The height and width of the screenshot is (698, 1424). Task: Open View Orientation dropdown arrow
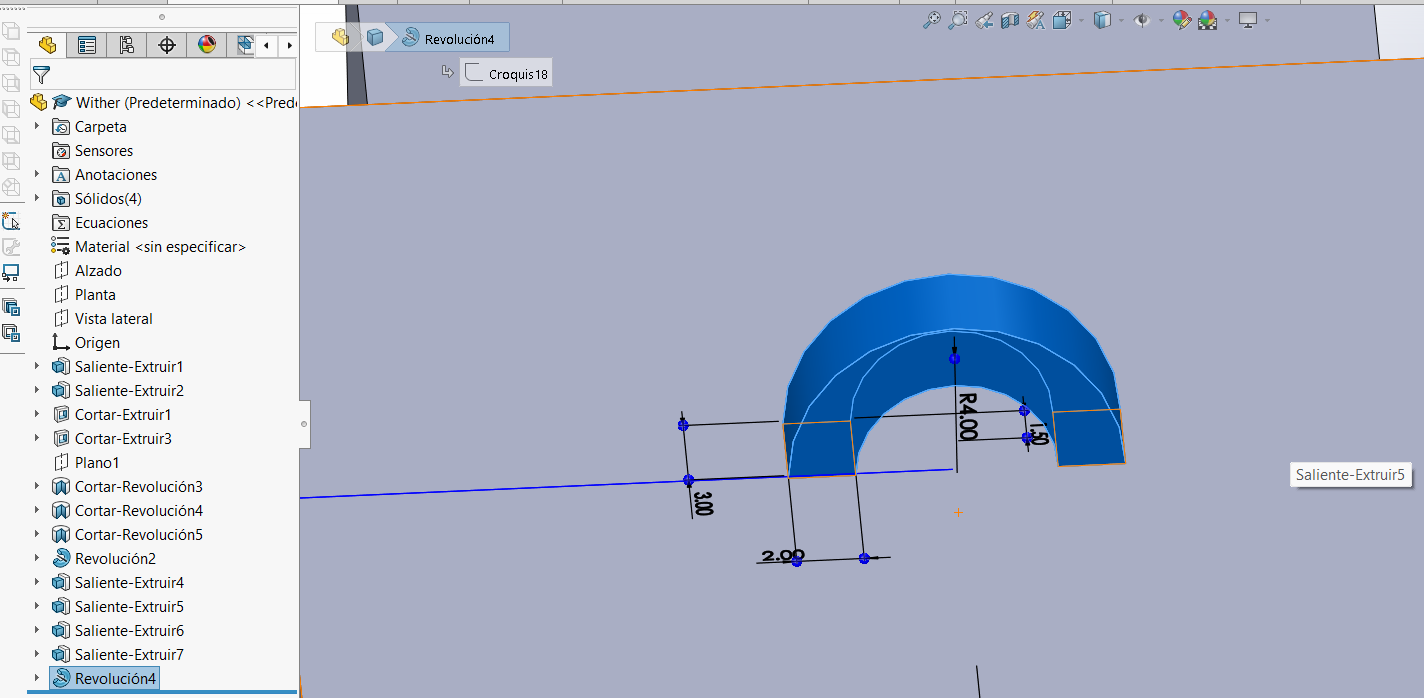(1080, 21)
